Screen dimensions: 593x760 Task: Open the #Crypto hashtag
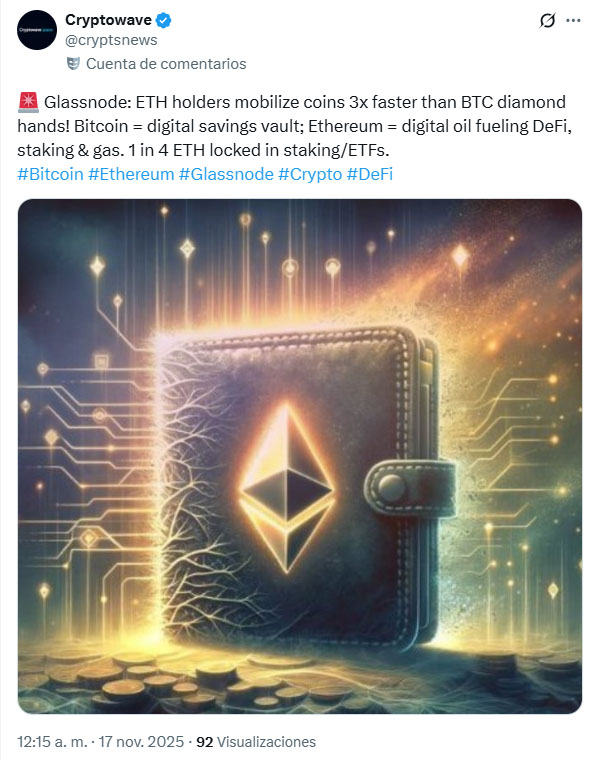(310, 174)
